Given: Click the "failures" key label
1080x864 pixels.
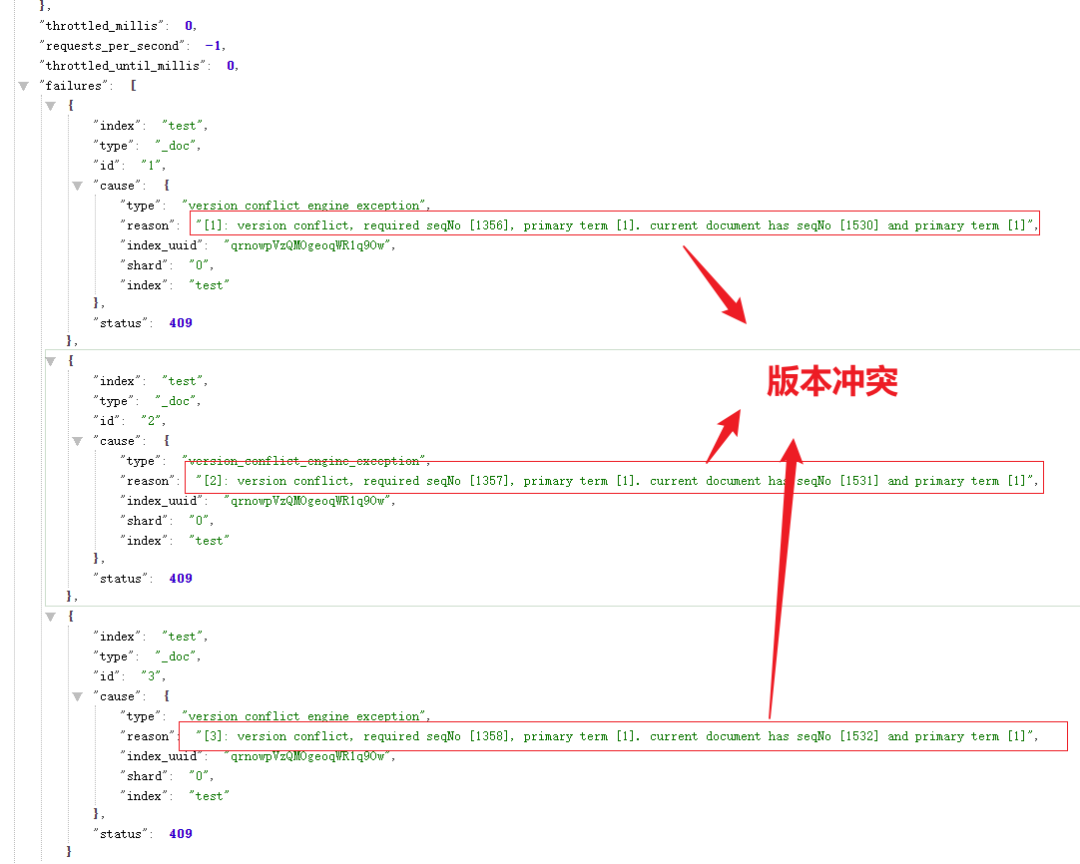Looking at the screenshot, I should click(73, 85).
